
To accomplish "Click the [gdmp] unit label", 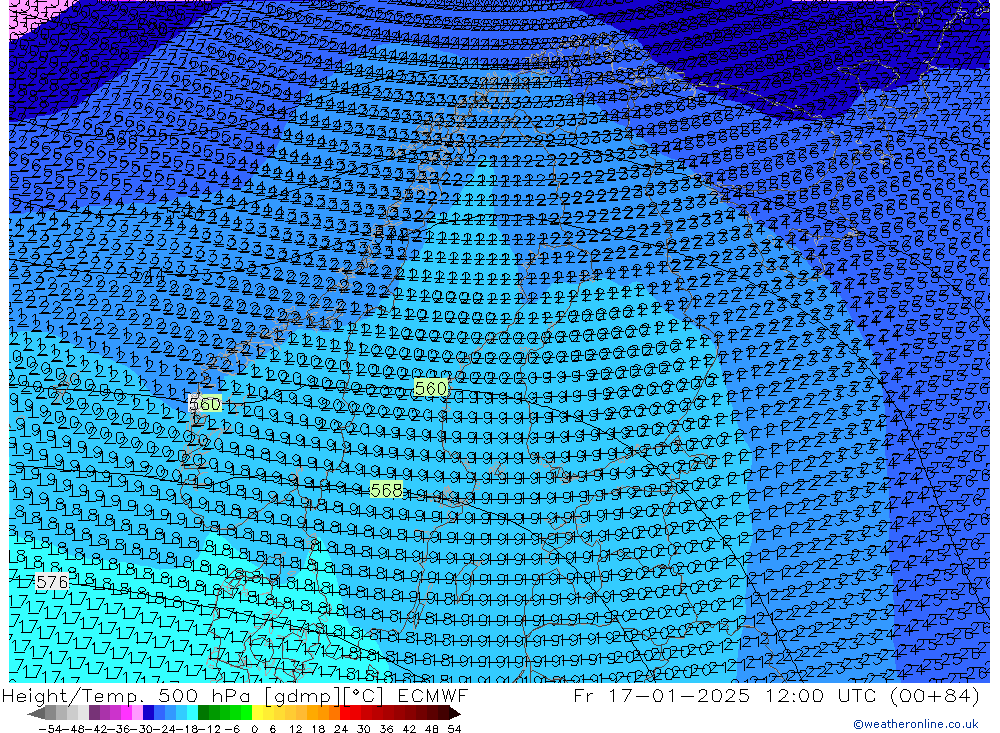I will click(303, 696).
